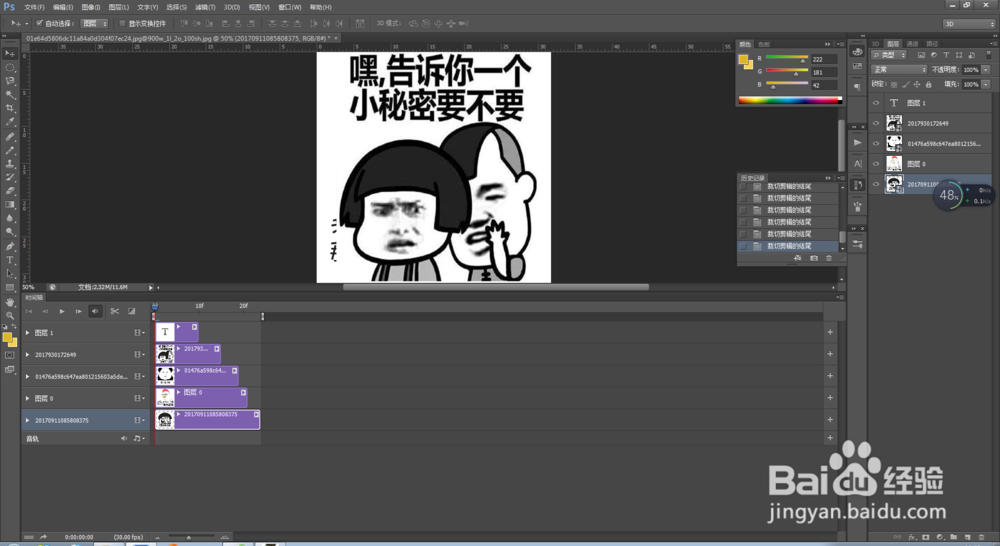1000x546 pixels.
Task: Select the last 裁切剪辑的结尾 history state
Action: pos(788,246)
